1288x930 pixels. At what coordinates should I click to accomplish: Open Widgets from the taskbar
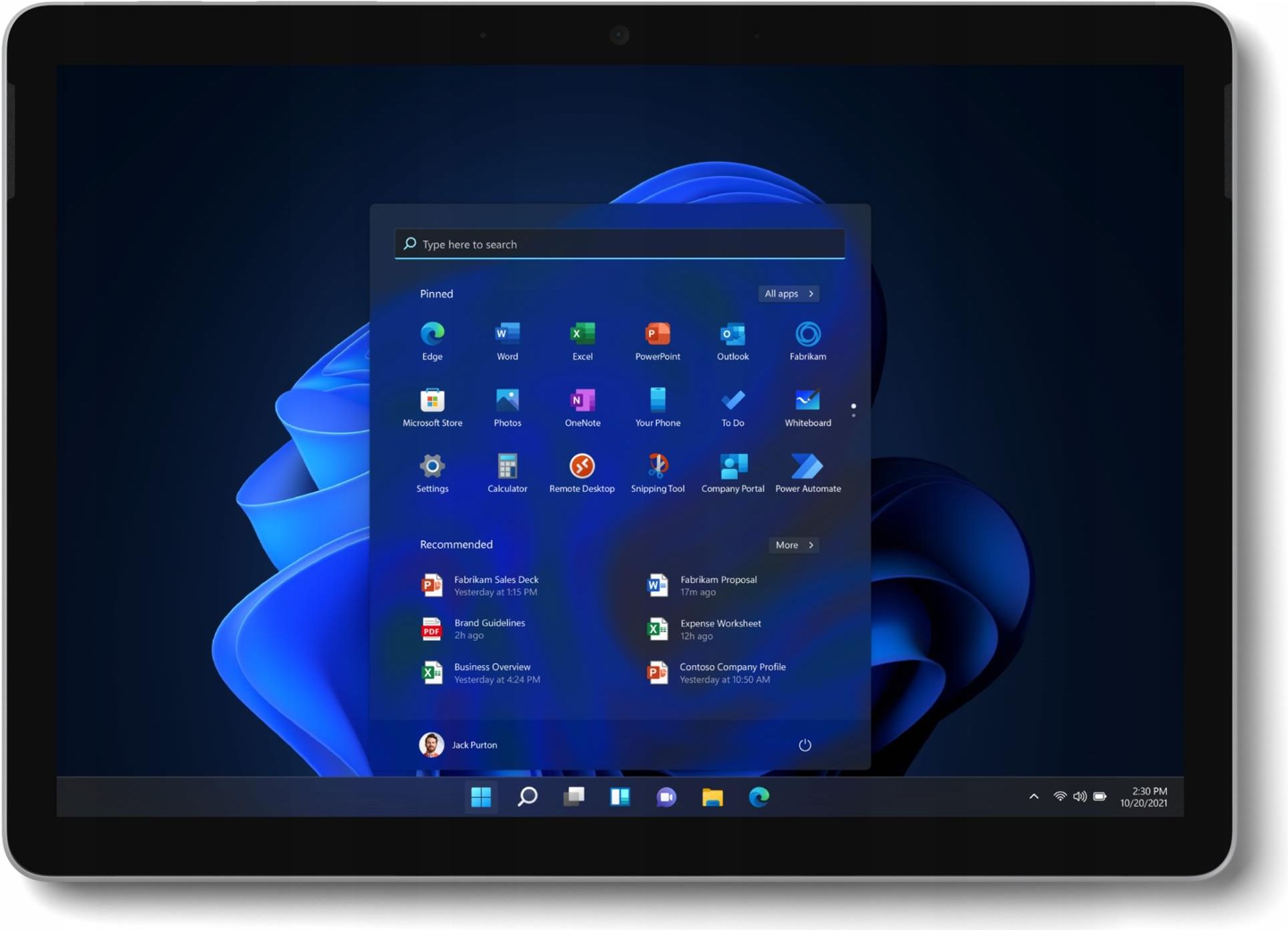[x=620, y=796]
